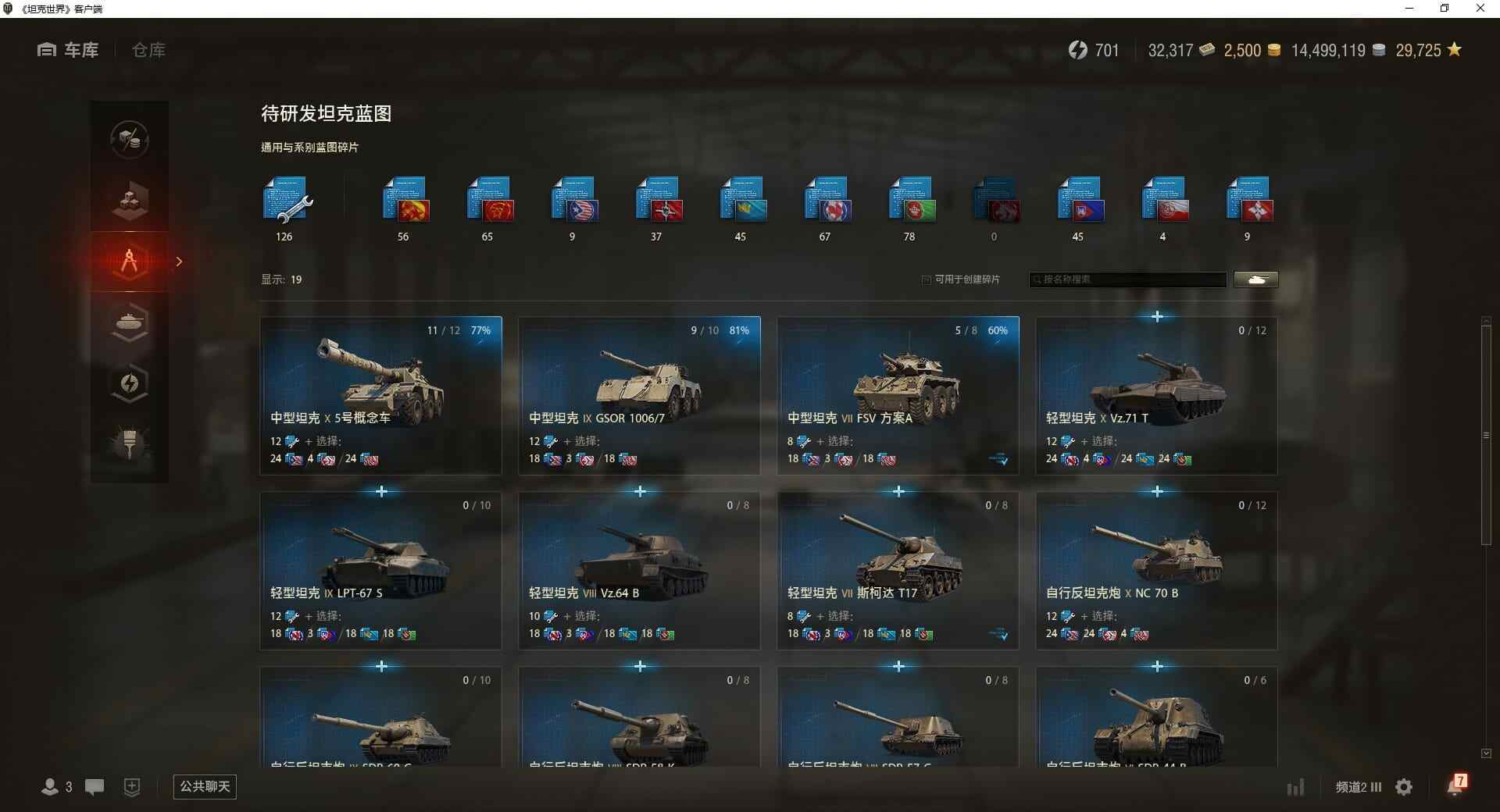Open 公共聊天 button
This screenshot has width=1500, height=812.
tap(205, 787)
